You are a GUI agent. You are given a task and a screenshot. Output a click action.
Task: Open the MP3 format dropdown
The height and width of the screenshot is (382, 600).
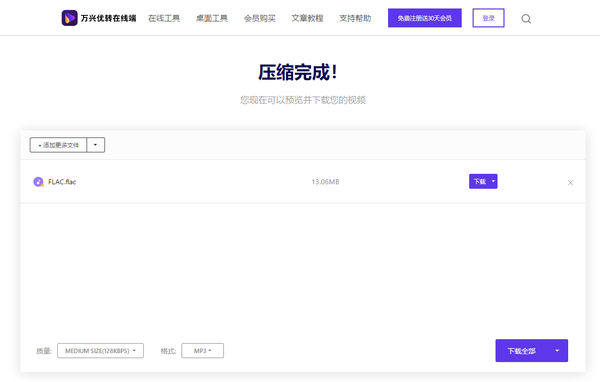point(202,351)
